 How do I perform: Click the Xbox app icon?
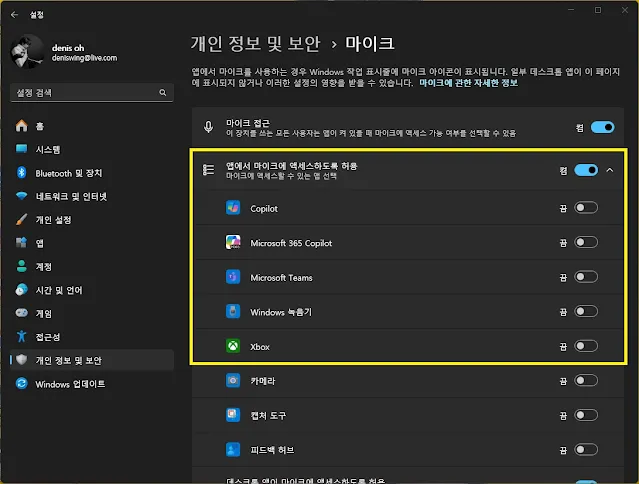tap(233, 346)
